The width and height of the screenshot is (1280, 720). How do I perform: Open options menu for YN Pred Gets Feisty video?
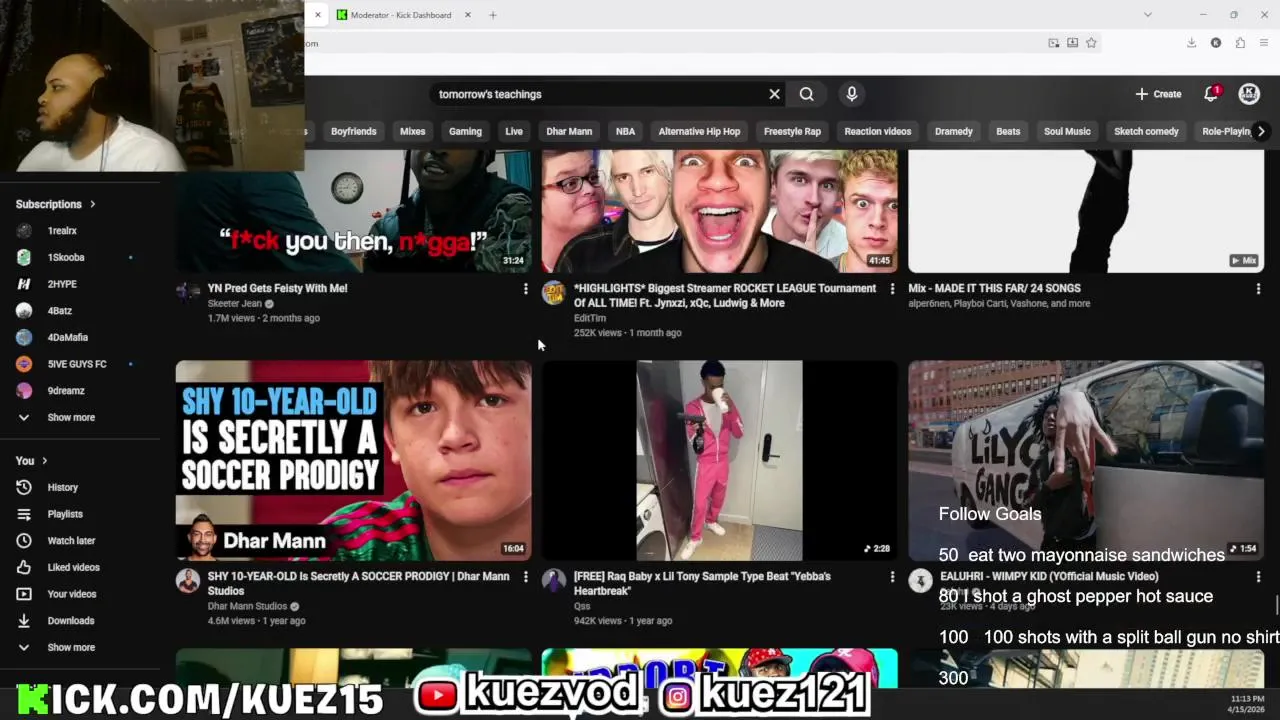(x=525, y=289)
